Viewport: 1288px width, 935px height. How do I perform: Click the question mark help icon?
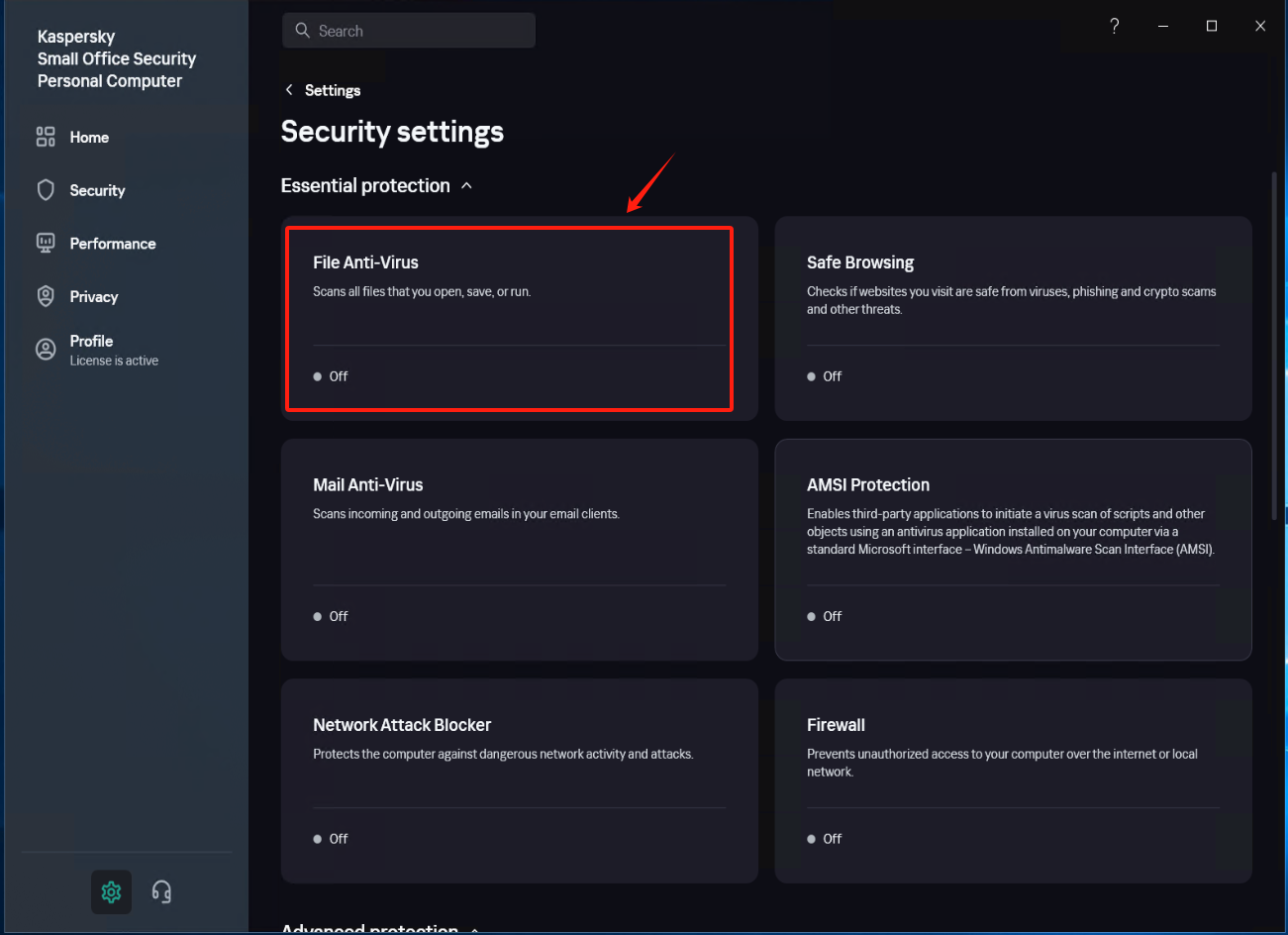[1115, 26]
